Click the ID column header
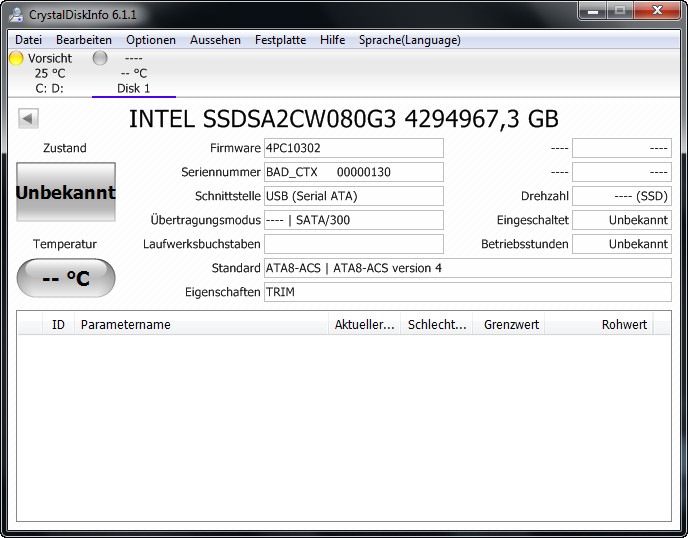This screenshot has height=538, width=688. click(58, 324)
